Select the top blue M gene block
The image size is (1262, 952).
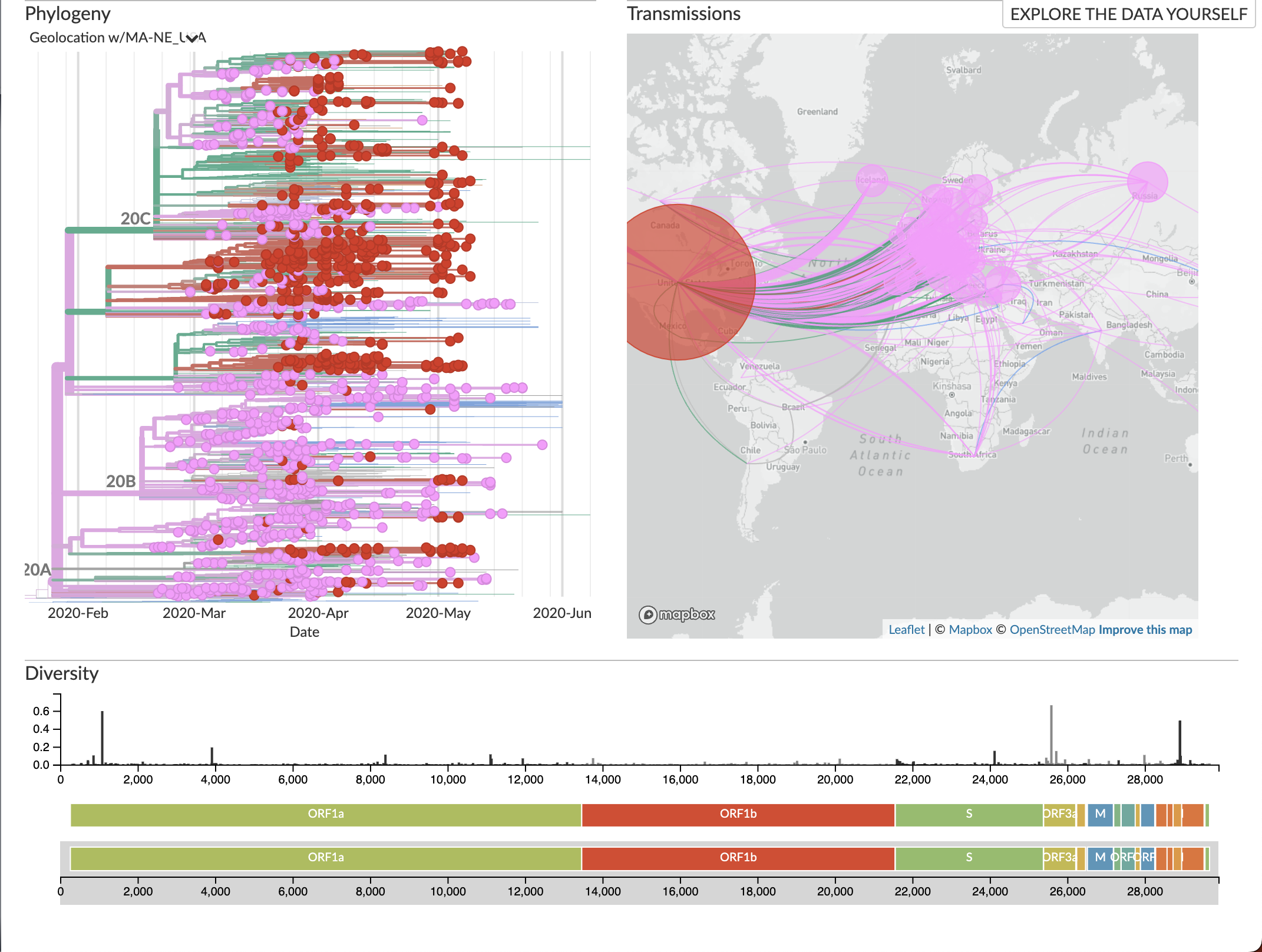[x=1099, y=814]
